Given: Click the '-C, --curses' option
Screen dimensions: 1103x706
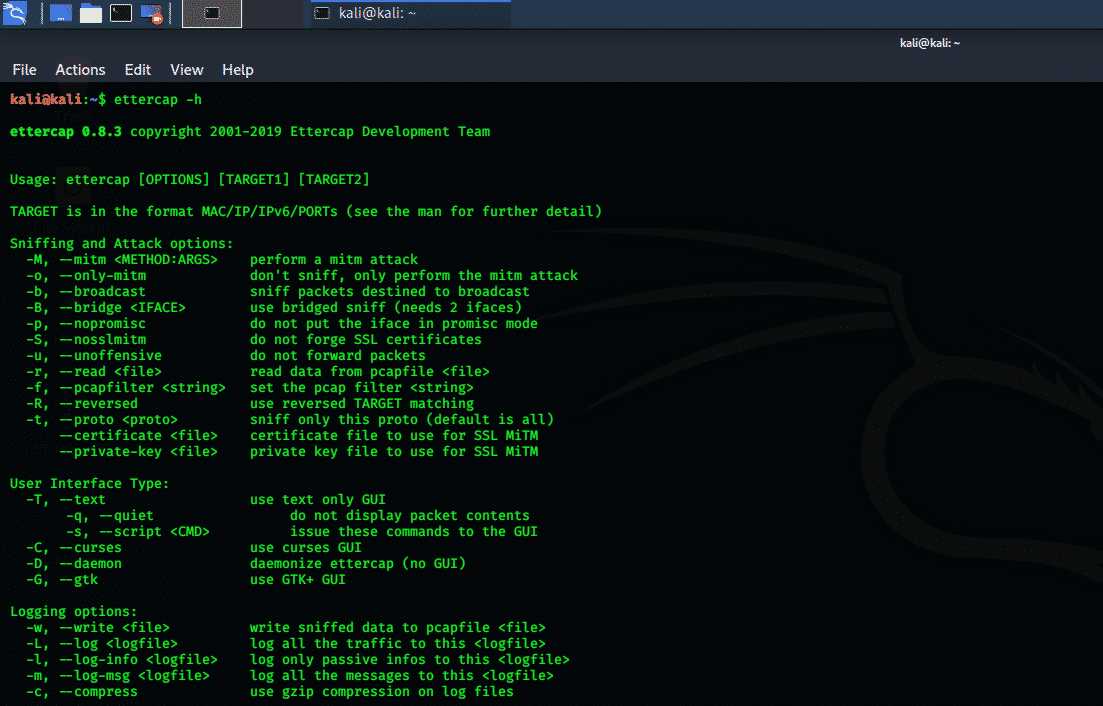Looking at the screenshot, I should click(74, 547).
